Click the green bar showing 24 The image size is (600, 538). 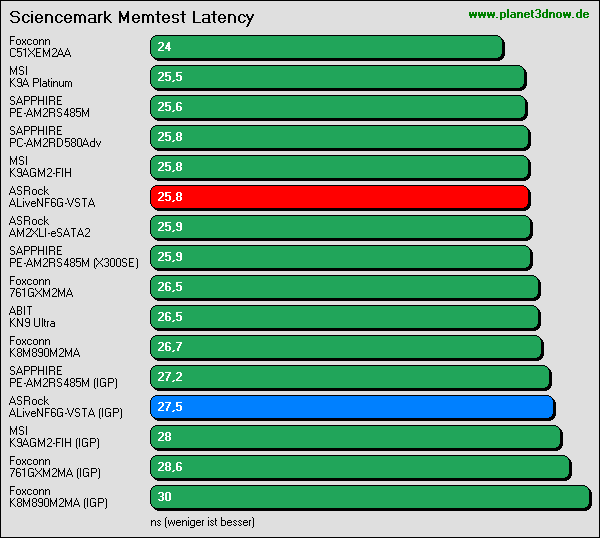tap(327, 47)
